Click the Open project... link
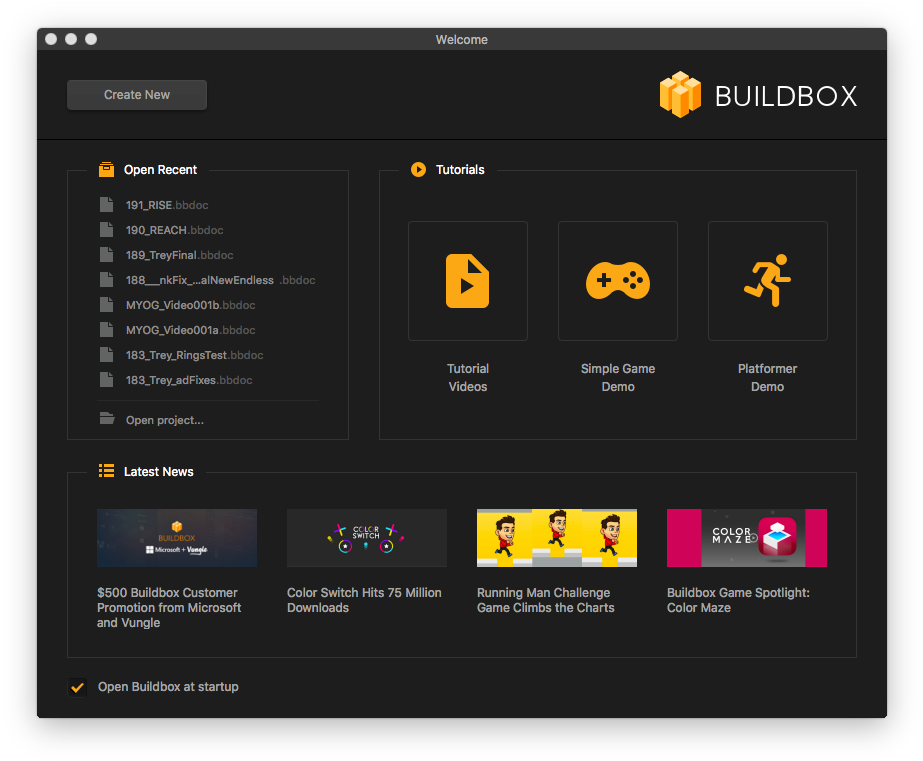Image resolution: width=923 pixels, height=761 pixels. pos(165,420)
